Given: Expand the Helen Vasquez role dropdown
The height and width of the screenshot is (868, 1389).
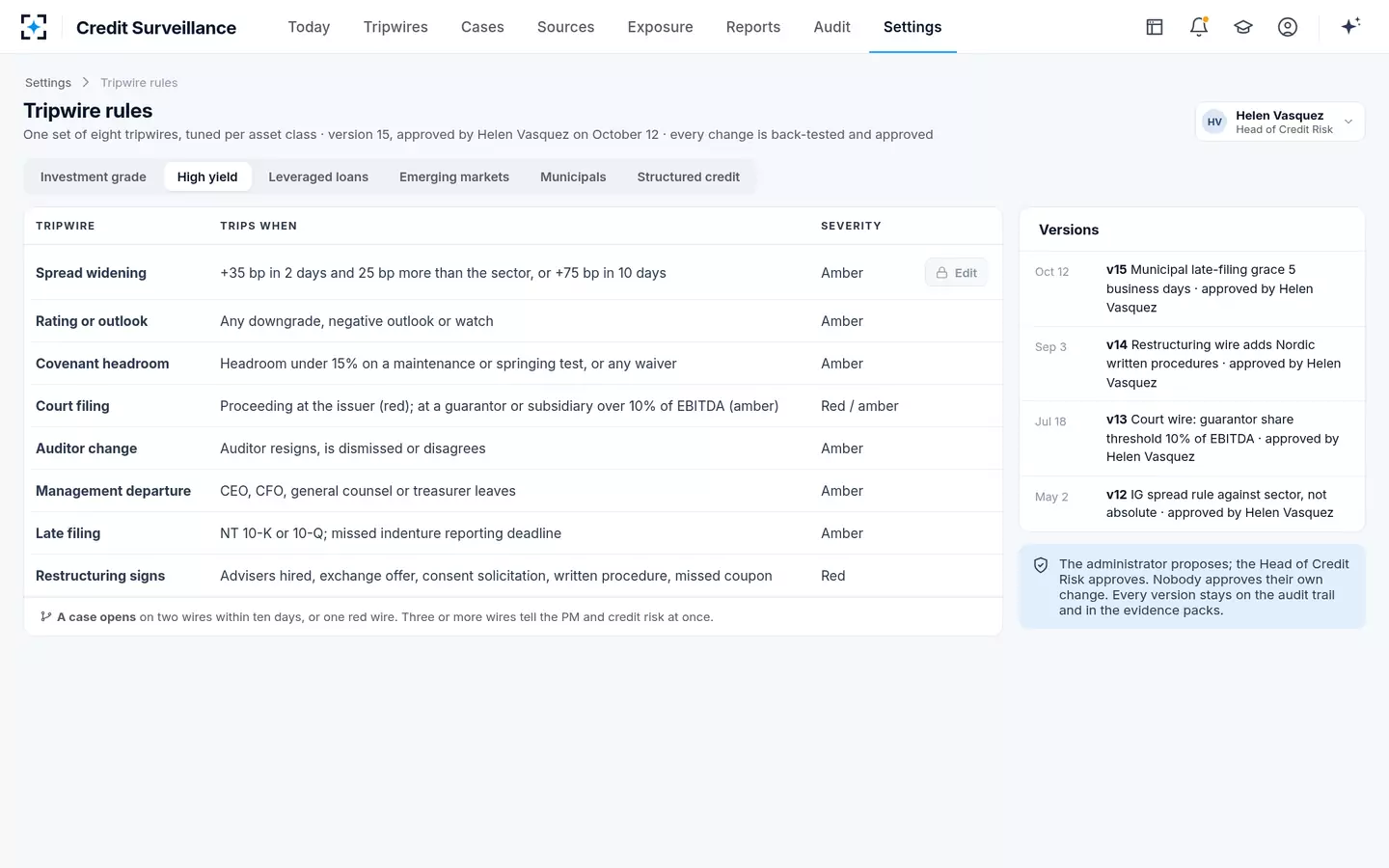Looking at the screenshot, I should (x=1280, y=122).
